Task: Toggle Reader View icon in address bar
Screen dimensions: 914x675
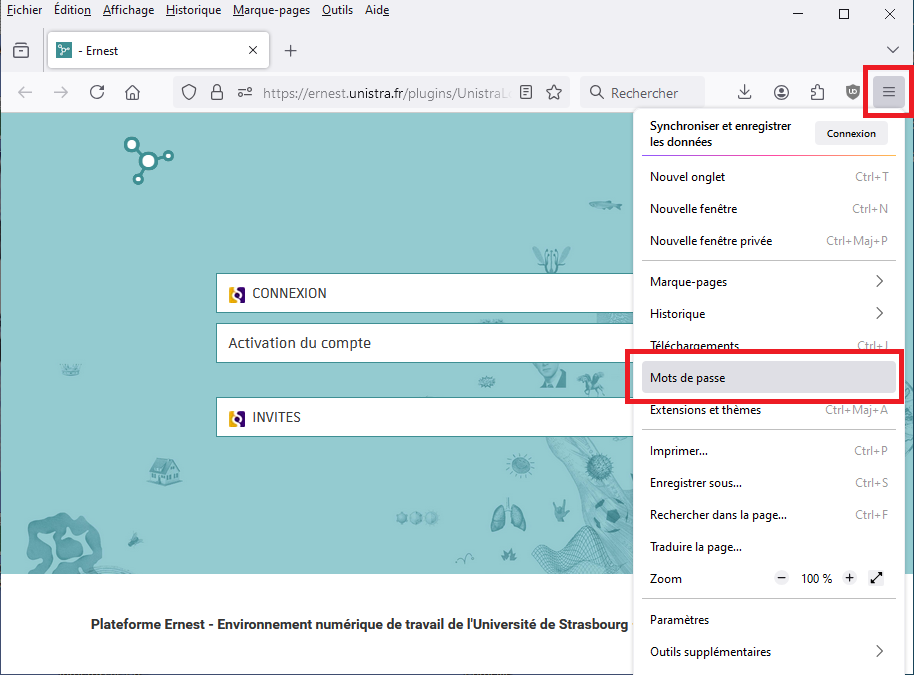Action: pyautogui.click(x=527, y=93)
